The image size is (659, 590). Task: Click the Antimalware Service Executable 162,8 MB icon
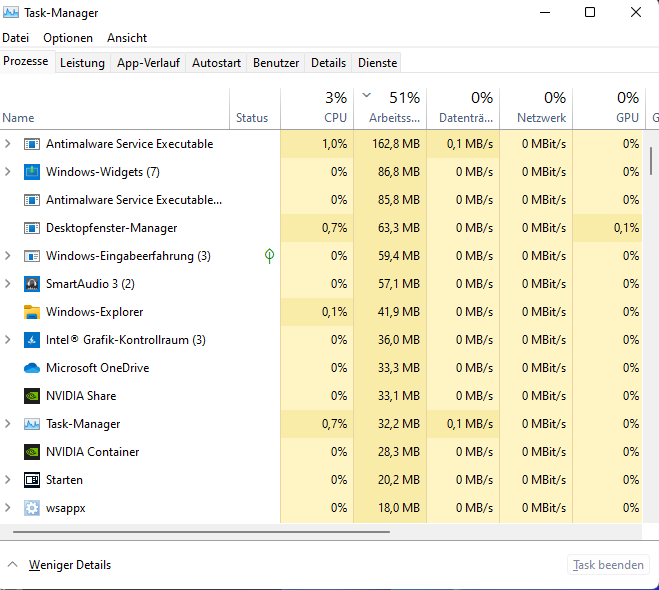coord(32,144)
